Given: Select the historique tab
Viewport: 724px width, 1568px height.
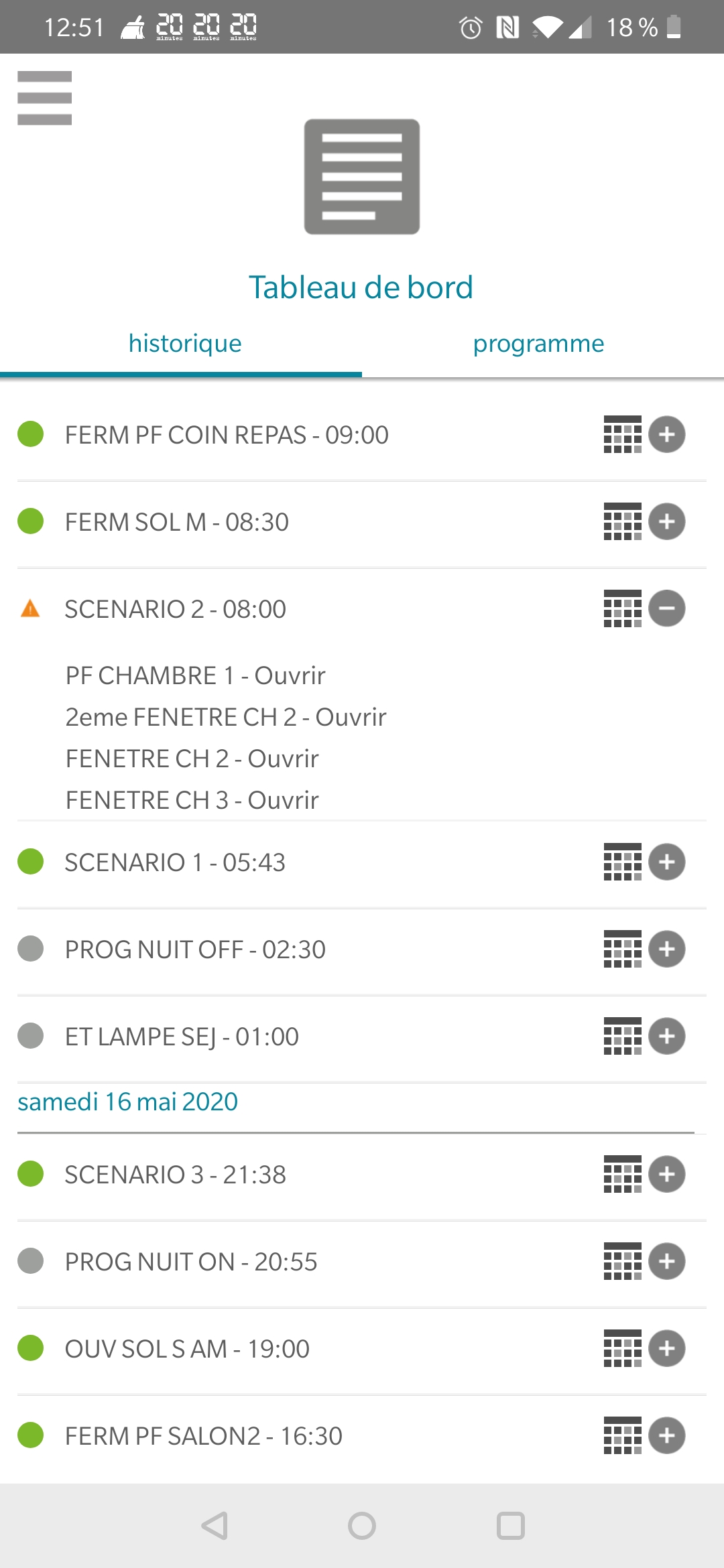Looking at the screenshot, I should [x=185, y=344].
